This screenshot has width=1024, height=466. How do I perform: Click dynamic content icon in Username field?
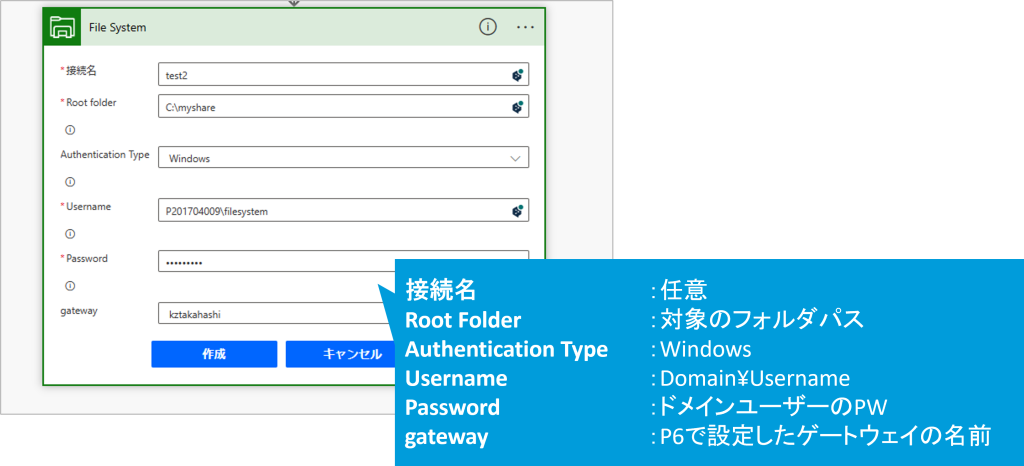click(x=517, y=210)
